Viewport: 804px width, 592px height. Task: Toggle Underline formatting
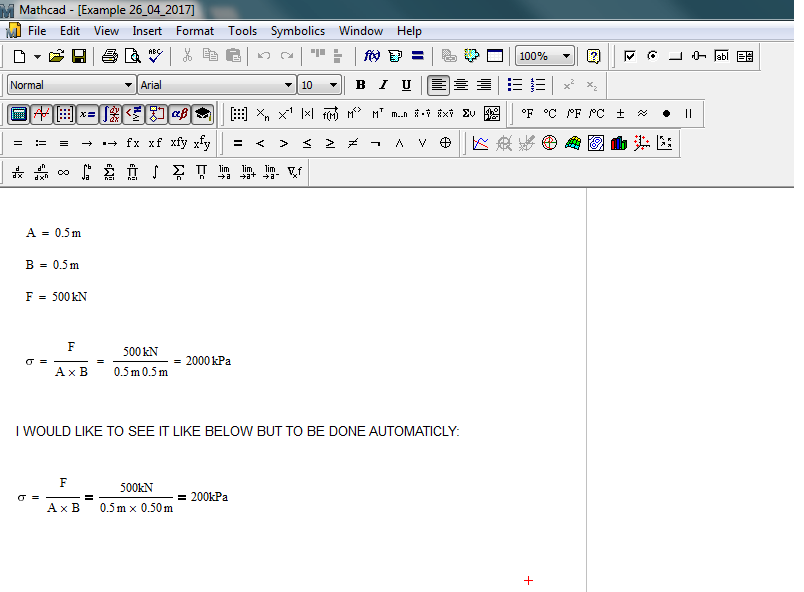pos(406,85)
